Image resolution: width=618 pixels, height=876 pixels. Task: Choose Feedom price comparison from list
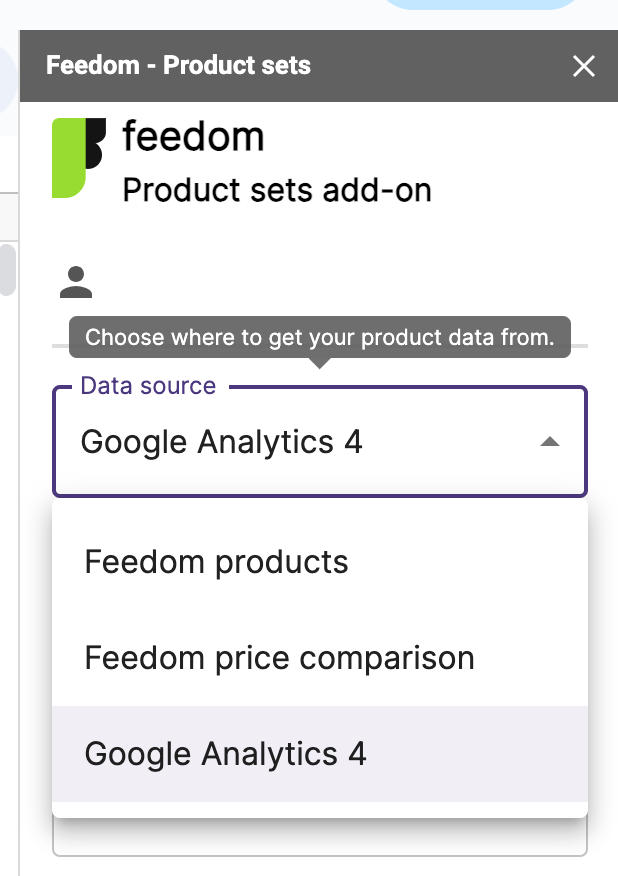[x=320, y=658]
